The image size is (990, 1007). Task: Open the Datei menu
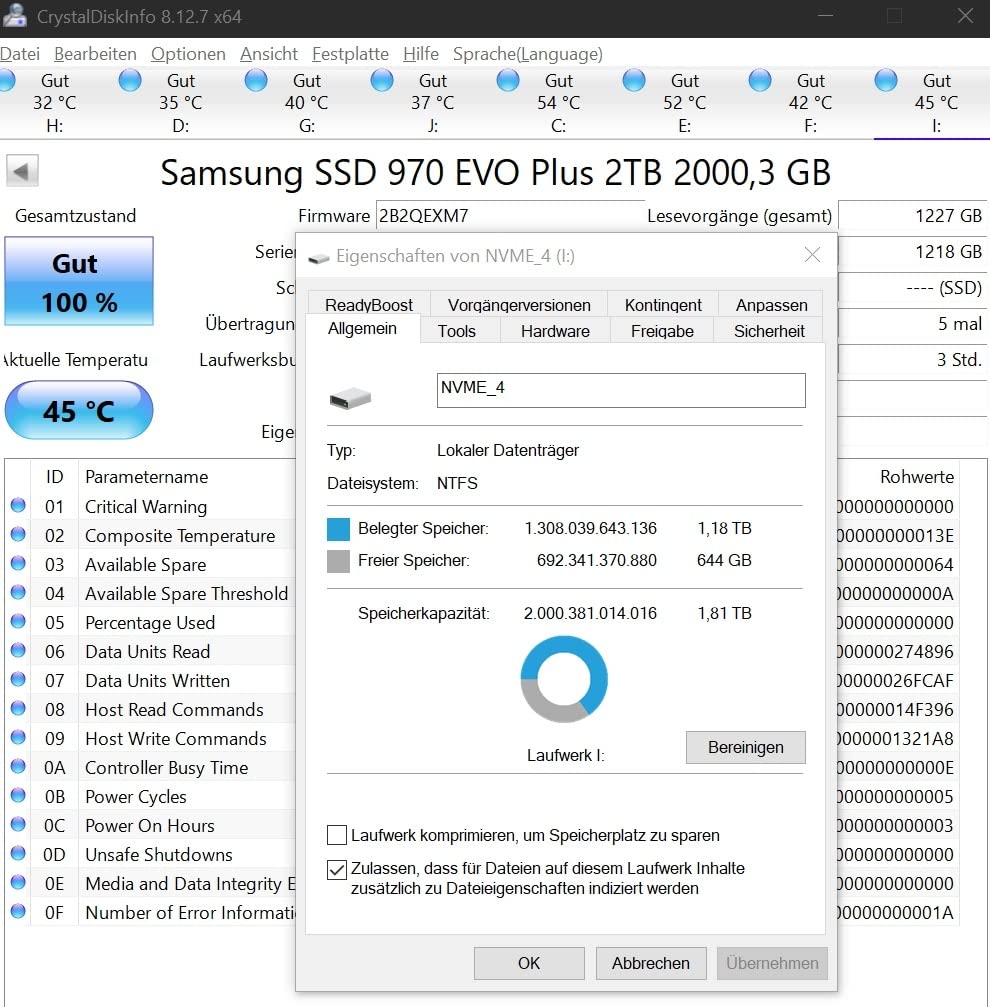click(x=20, y=54)
